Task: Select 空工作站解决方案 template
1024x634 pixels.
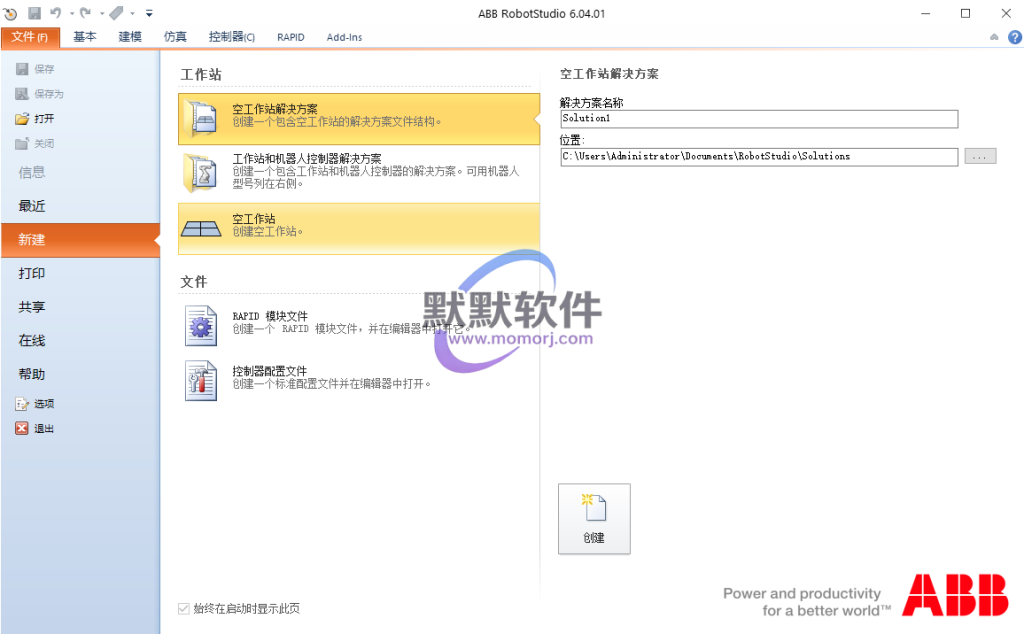Action: [359, 119]
